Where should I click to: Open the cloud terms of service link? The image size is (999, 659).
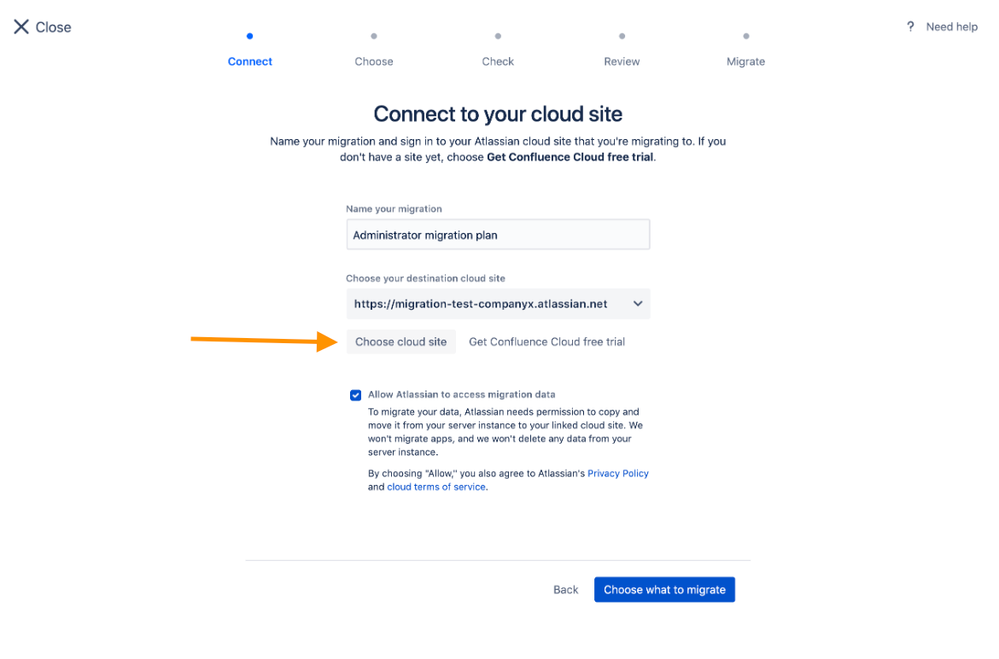point(436,487)
